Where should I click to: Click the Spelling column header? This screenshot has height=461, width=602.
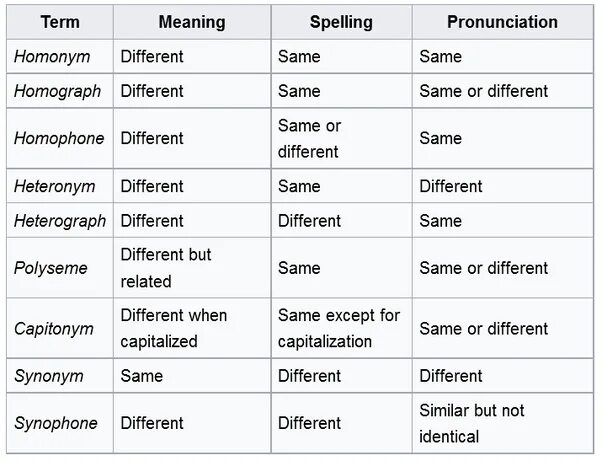[x=341, y=22]
